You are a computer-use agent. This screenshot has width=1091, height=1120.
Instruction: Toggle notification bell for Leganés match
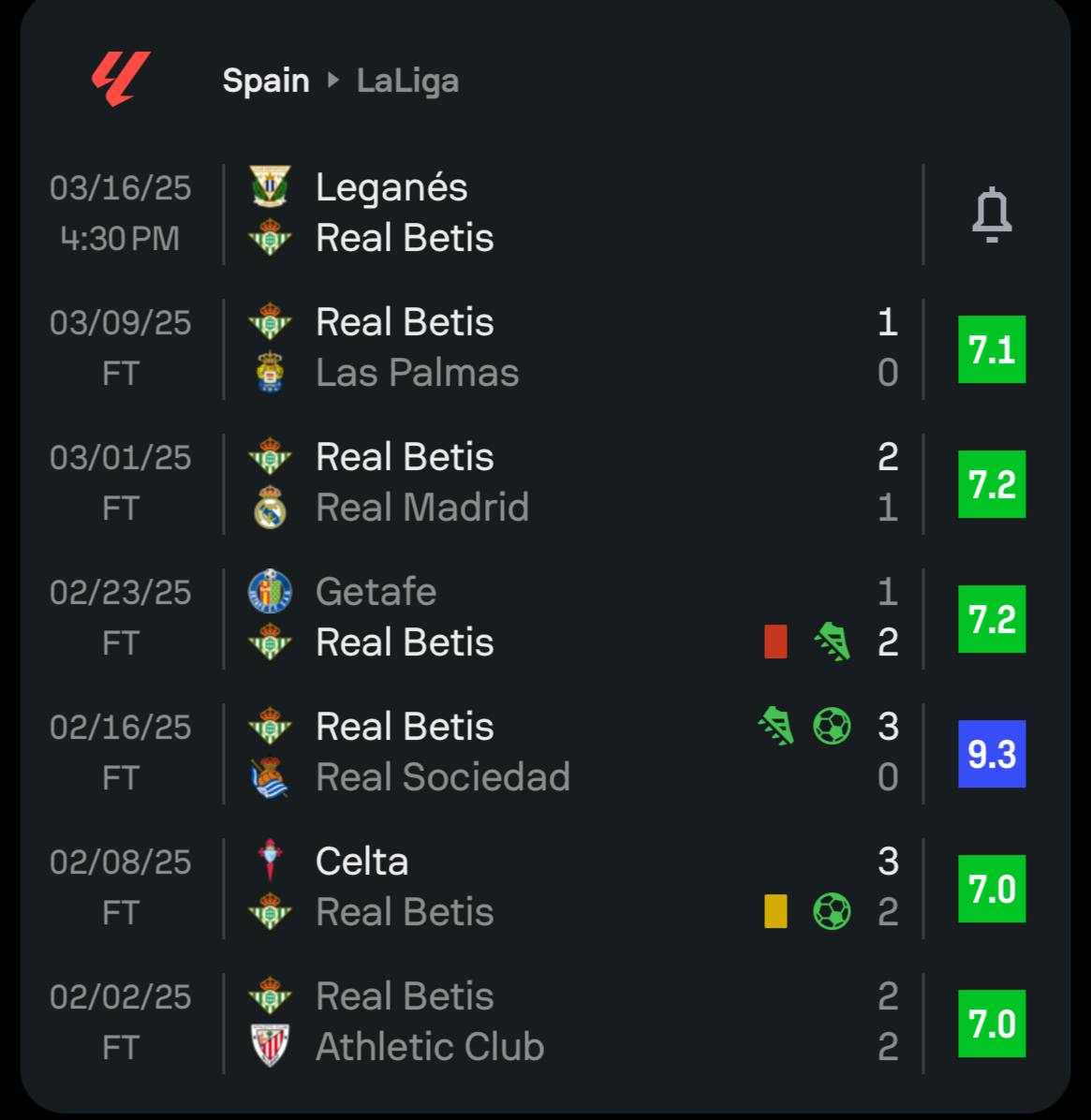[992, 214]
